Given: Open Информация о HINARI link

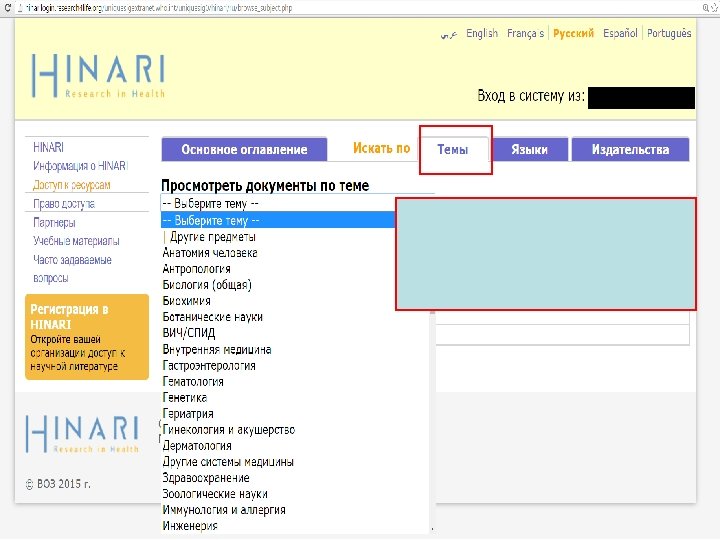Looking at the screenshot, I should tap(80, 166).
